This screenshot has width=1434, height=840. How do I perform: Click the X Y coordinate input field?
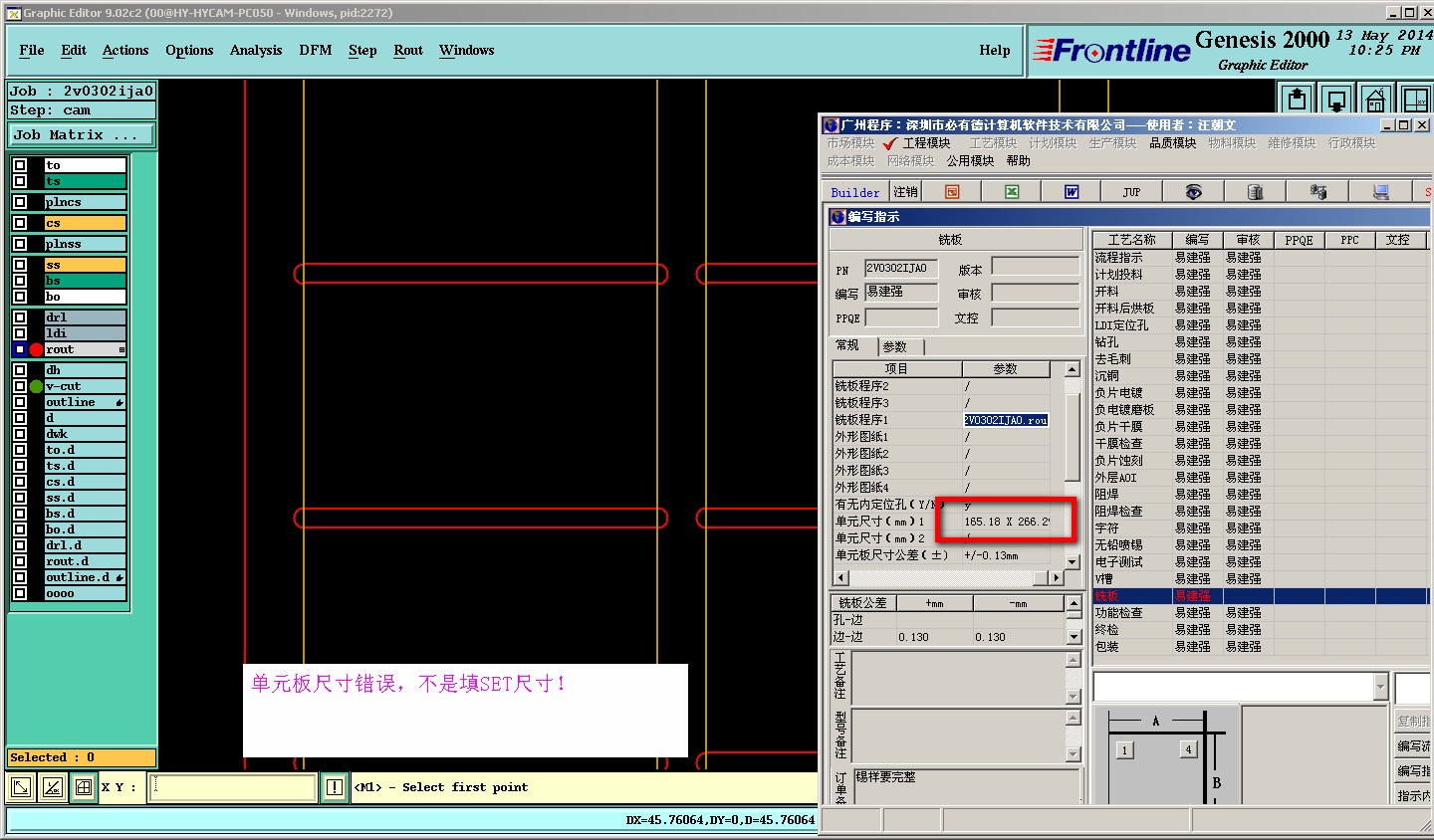coord(233,787)
